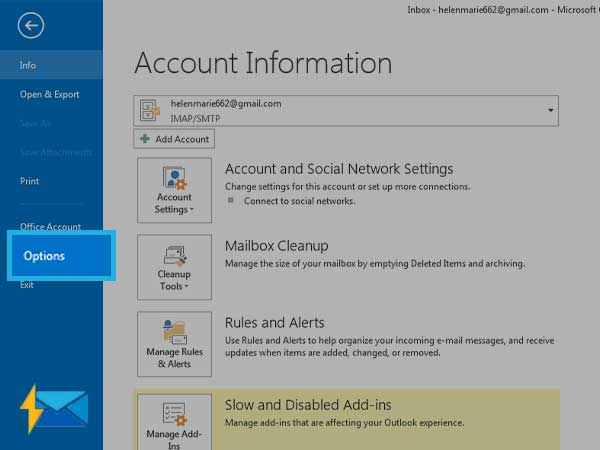This screenshot has width=600, height=450.
Task: Select Exit in the sidebar
Action: 26,285
